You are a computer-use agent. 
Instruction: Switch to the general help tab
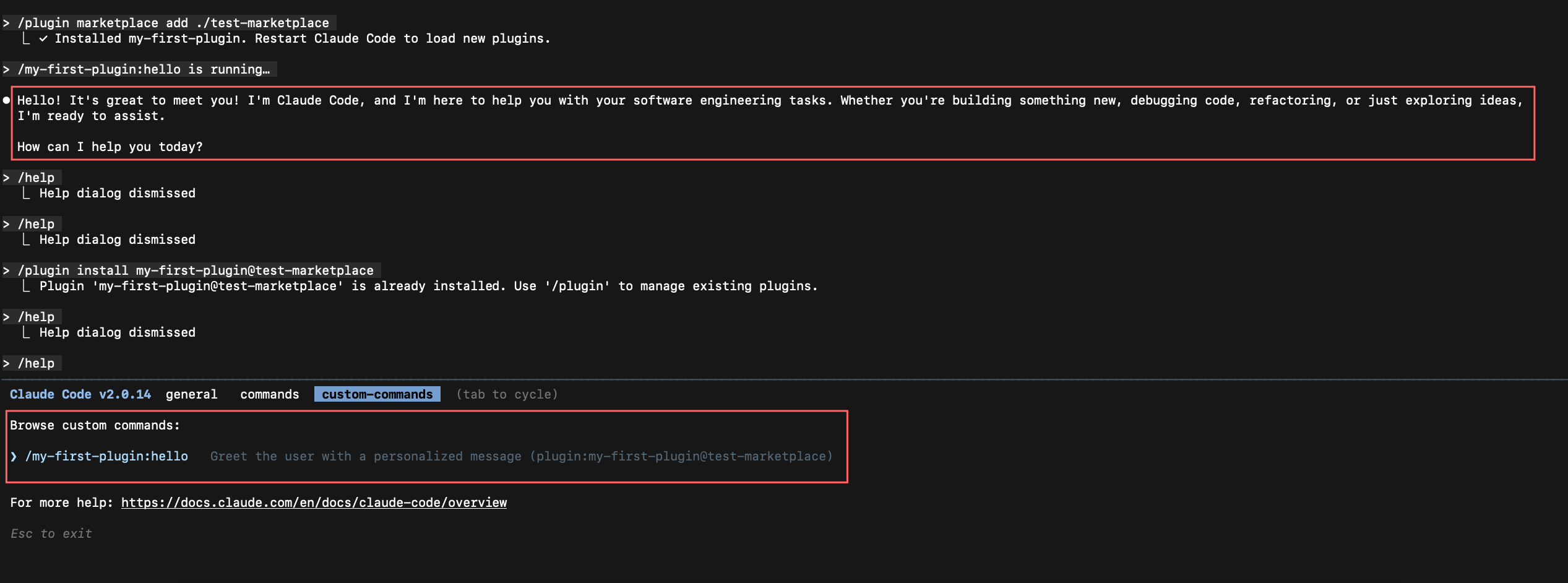tap(191, 394)
